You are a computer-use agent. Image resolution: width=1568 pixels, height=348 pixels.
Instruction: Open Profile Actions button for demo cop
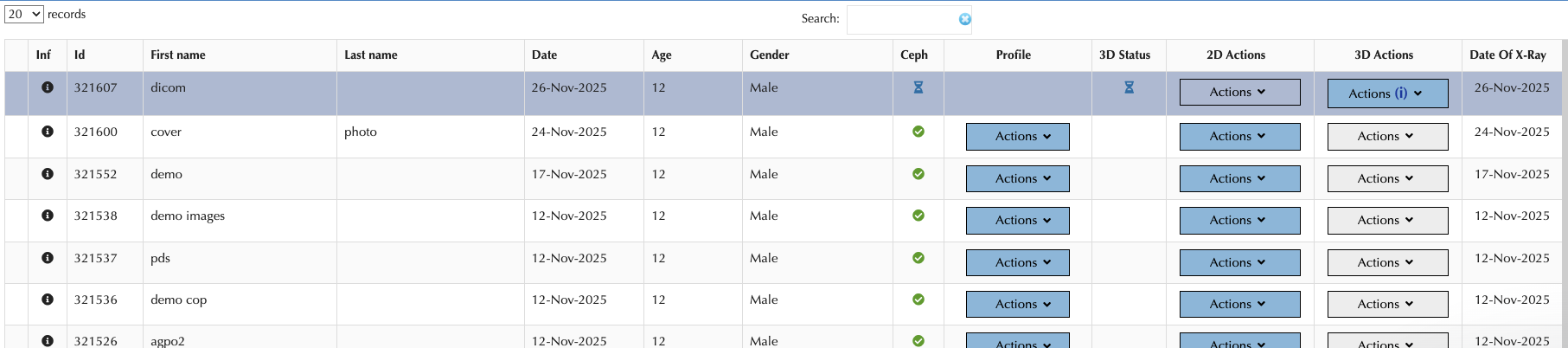(1017, 305)
